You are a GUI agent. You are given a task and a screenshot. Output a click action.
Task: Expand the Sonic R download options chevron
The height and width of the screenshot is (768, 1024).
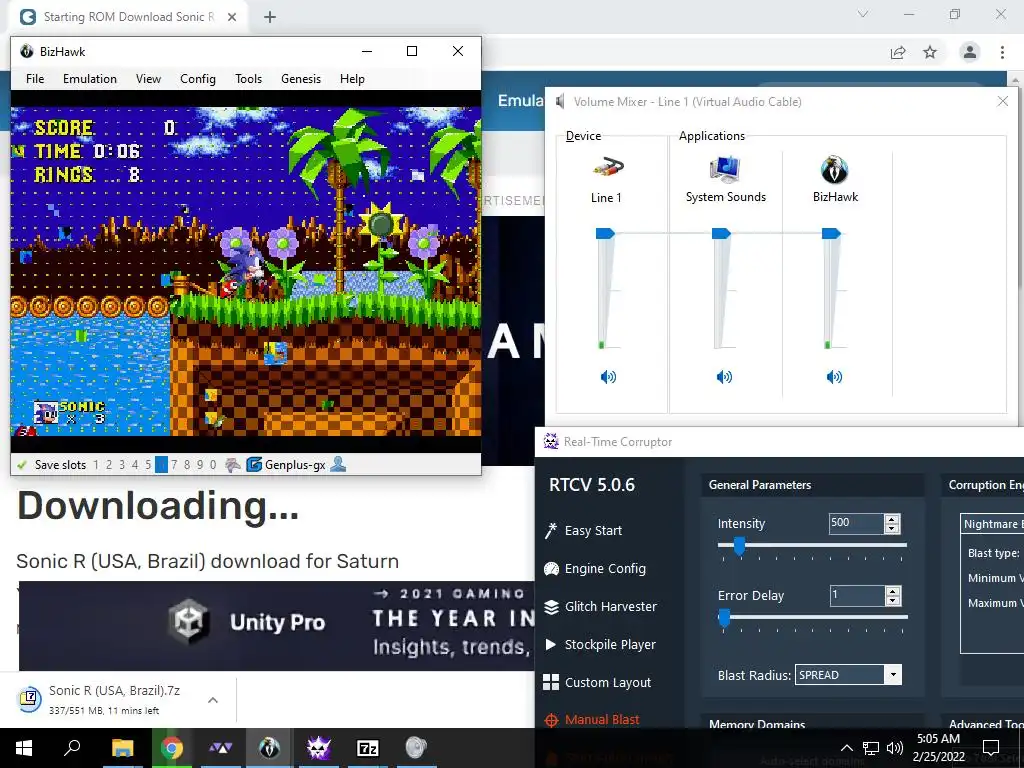coord(213,700)
